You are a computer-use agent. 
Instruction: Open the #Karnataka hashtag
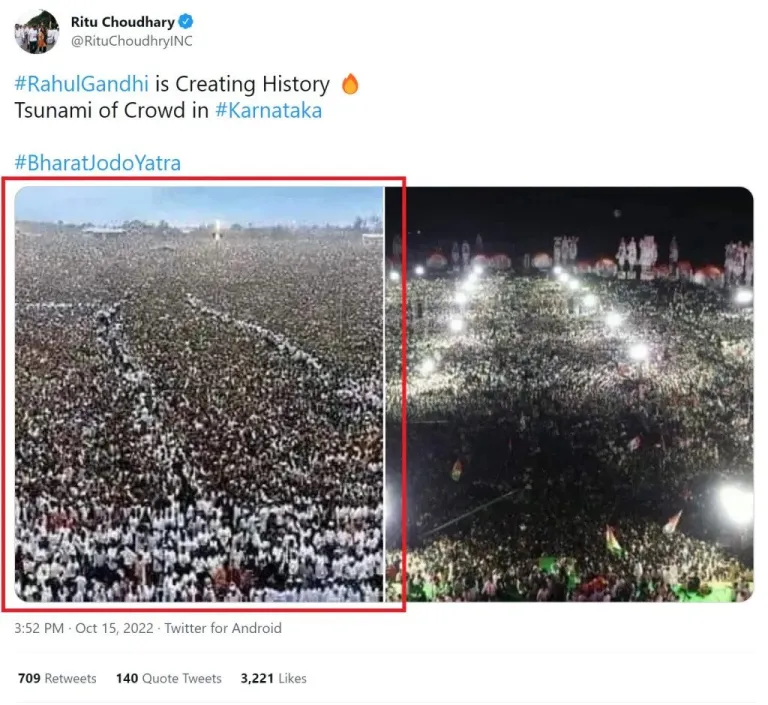pos(268,111)
